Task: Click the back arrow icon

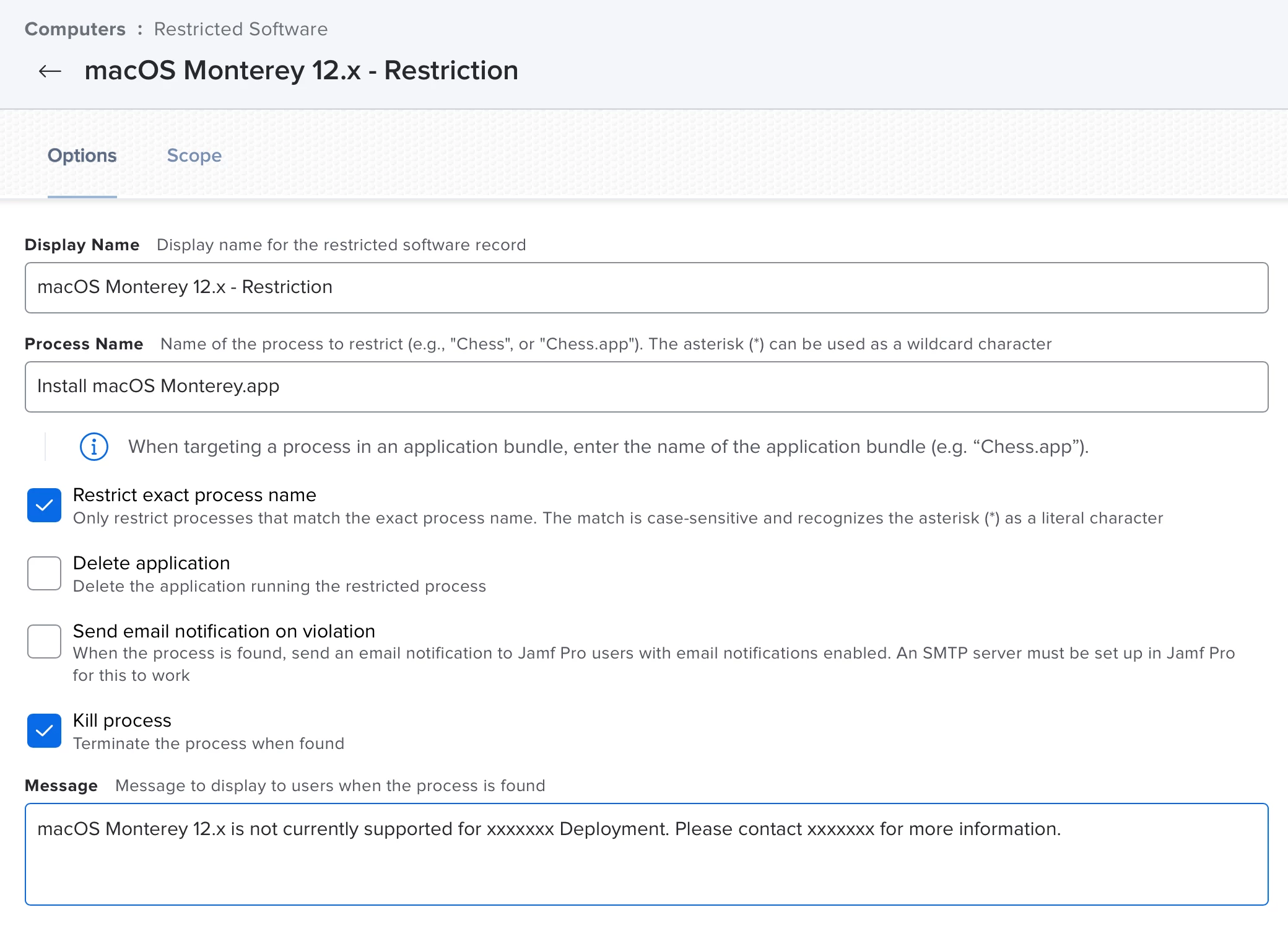Action: (50, 71)
